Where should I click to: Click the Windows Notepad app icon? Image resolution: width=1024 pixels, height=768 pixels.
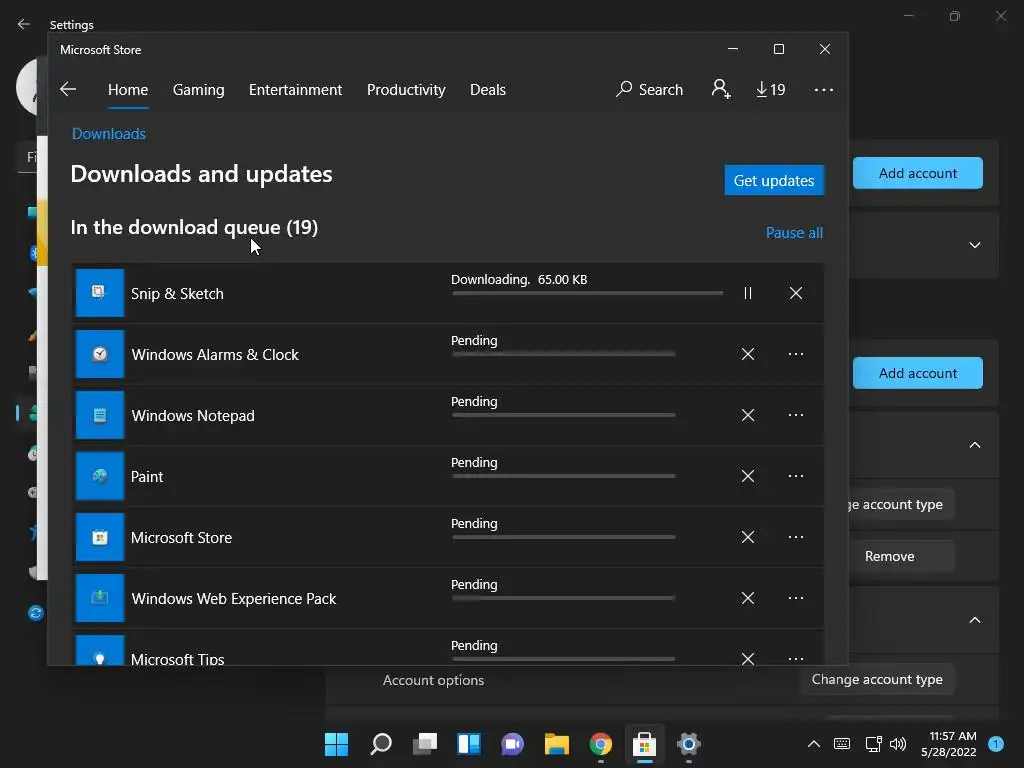(x=100, y=415)
